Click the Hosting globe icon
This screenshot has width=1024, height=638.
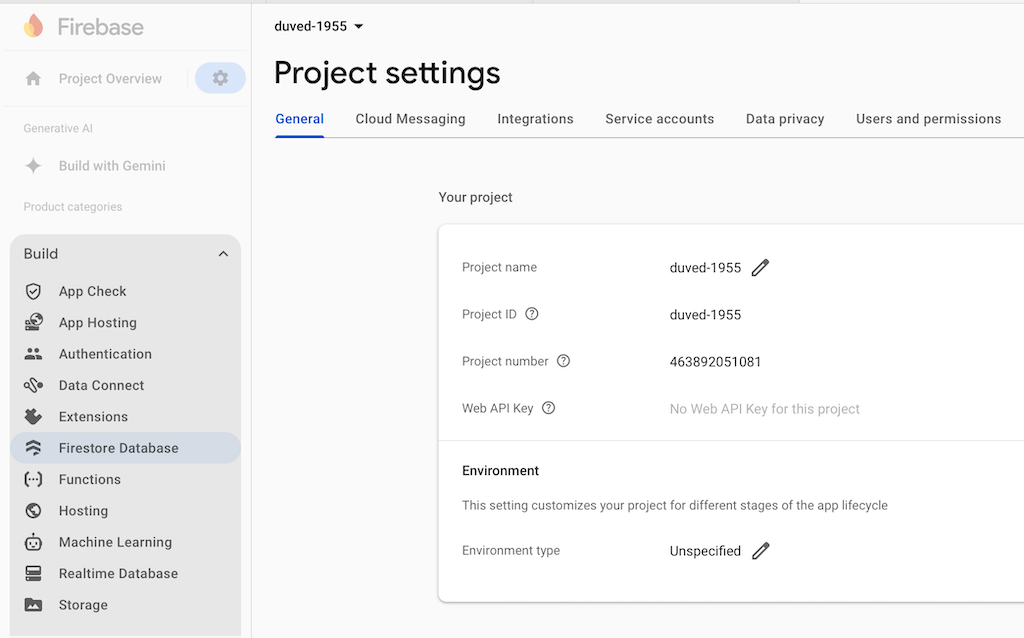tap(33, 511)
